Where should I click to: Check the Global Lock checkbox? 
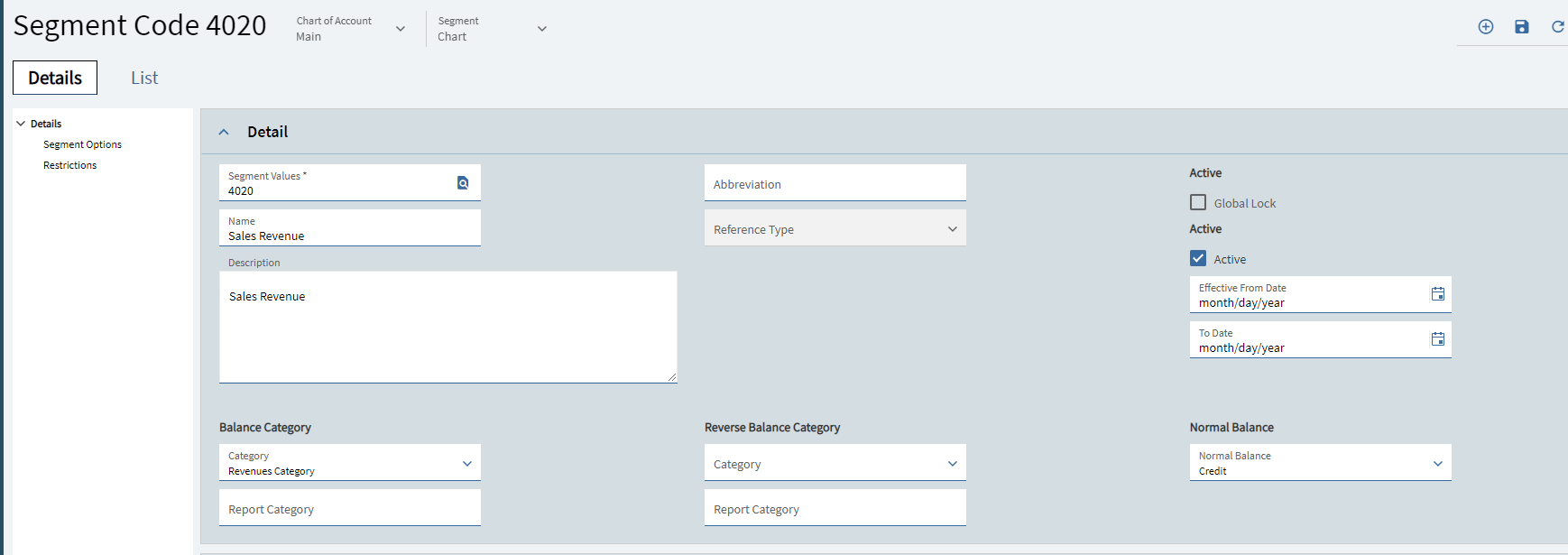click(x=1198, y=203)
